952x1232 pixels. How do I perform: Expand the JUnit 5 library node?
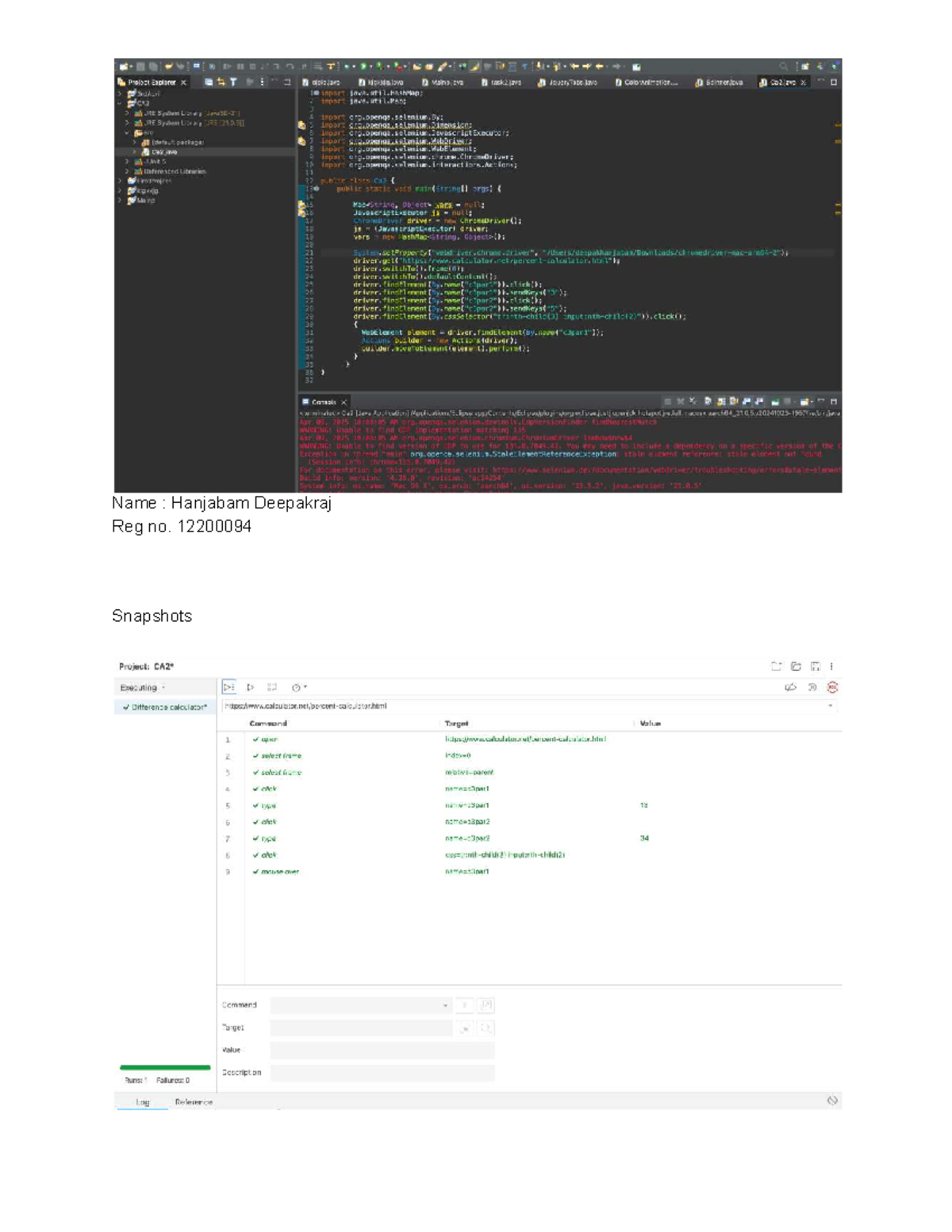(x=127, y=161)
